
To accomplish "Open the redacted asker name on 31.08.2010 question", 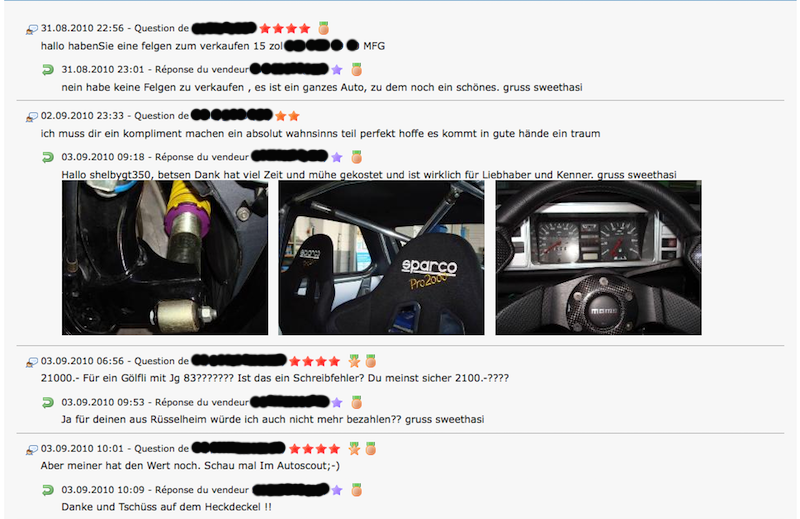I will coord(224,28).
